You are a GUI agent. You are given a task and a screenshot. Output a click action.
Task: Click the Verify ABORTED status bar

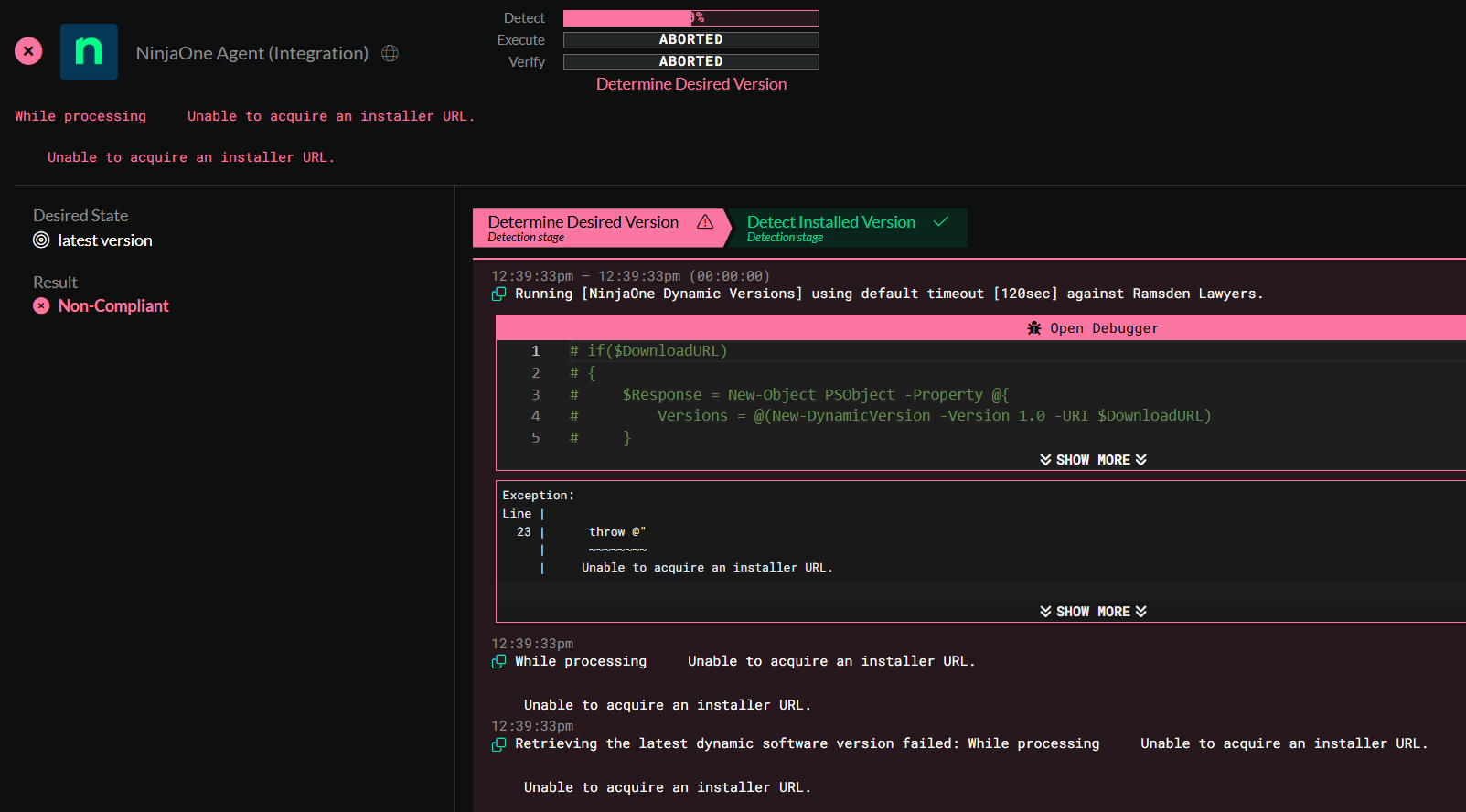(691, 62)
